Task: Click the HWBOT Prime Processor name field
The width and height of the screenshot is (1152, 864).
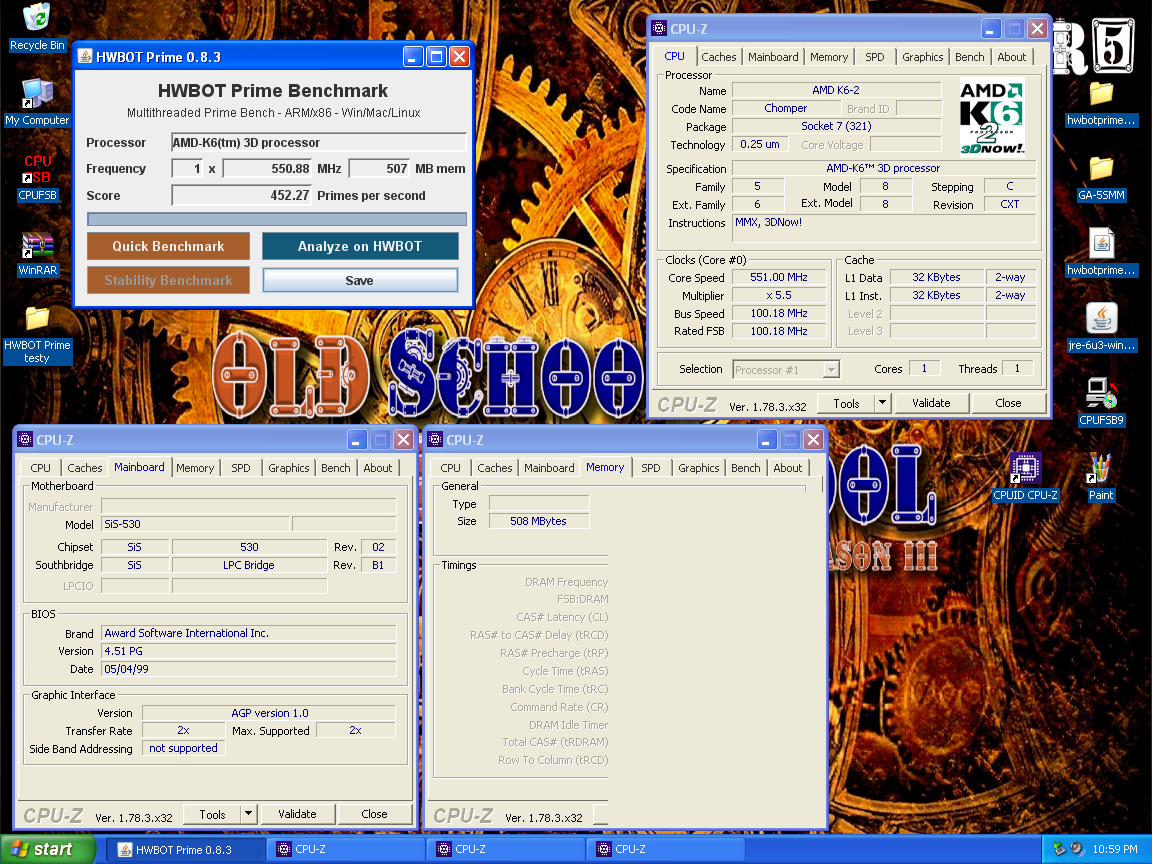Action: (x=319, y=143)
